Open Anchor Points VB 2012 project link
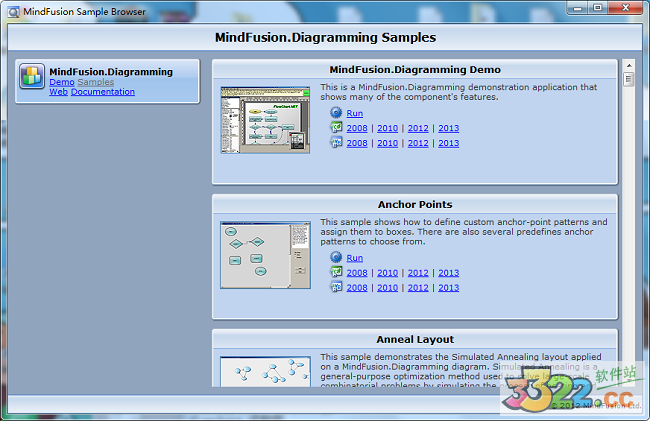The width and height of the screenshot is (650, 421). pos(418,288)
